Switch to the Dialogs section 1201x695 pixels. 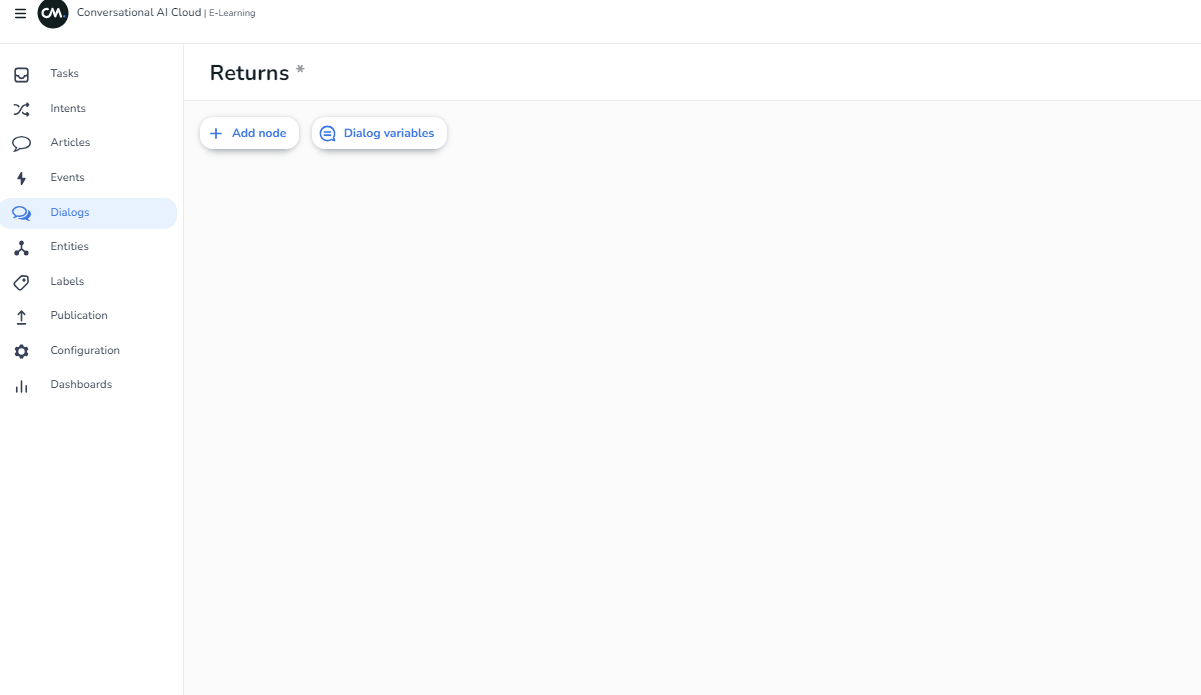tap(69, 213)
